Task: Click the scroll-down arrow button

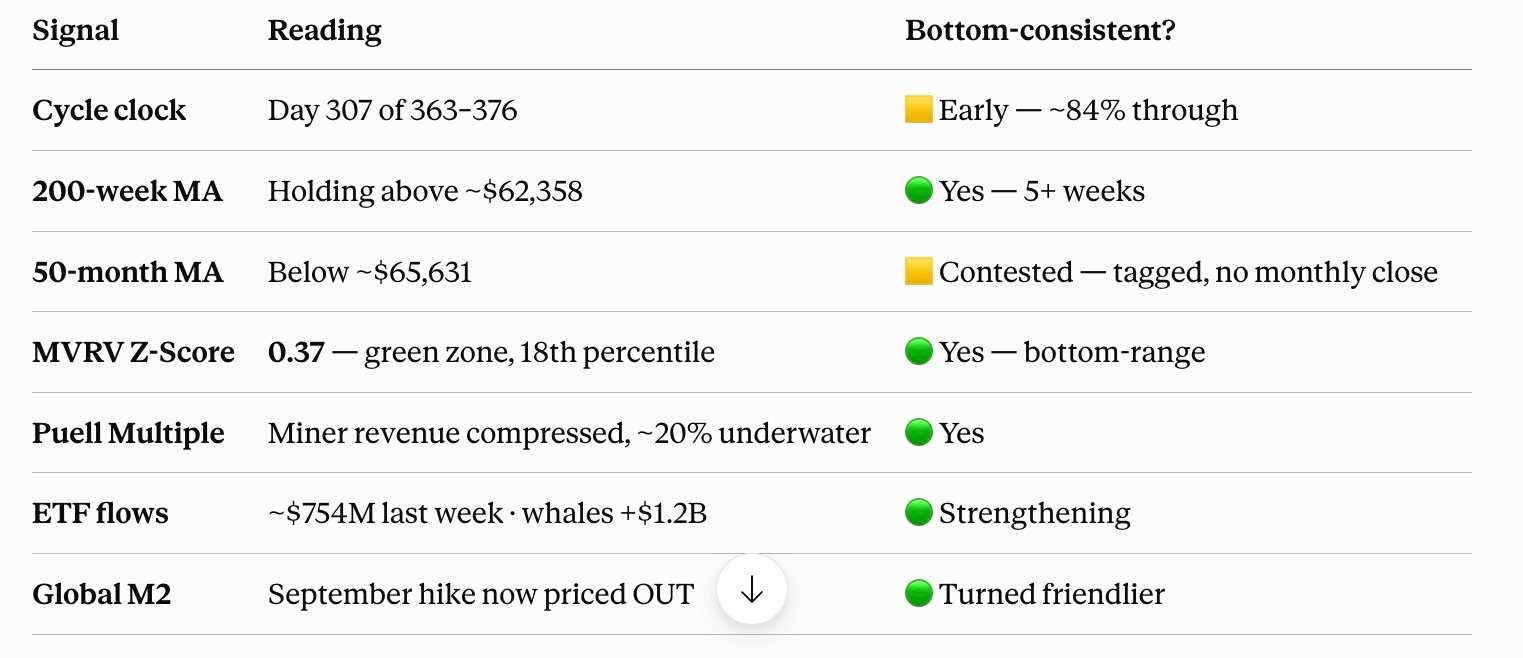Action: tap(752, 590)
